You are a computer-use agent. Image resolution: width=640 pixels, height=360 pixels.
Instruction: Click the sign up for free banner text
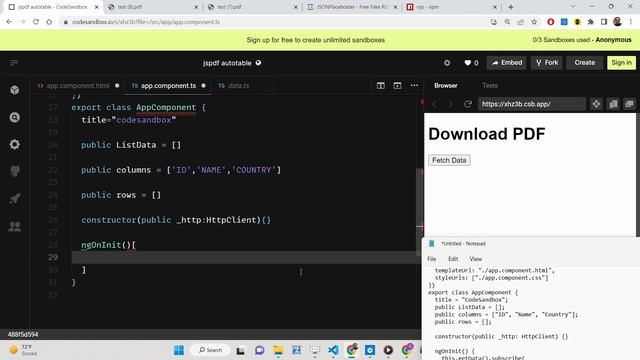[316, 40]
